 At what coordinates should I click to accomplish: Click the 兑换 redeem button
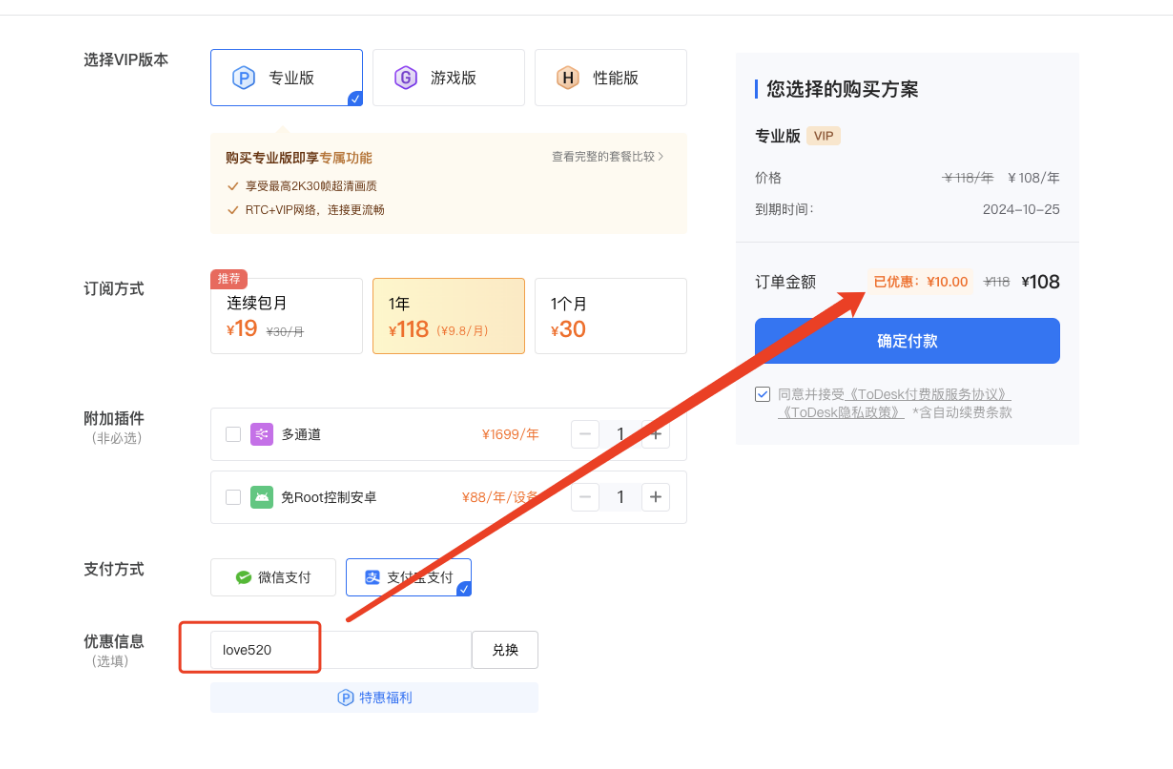(505, 649)
